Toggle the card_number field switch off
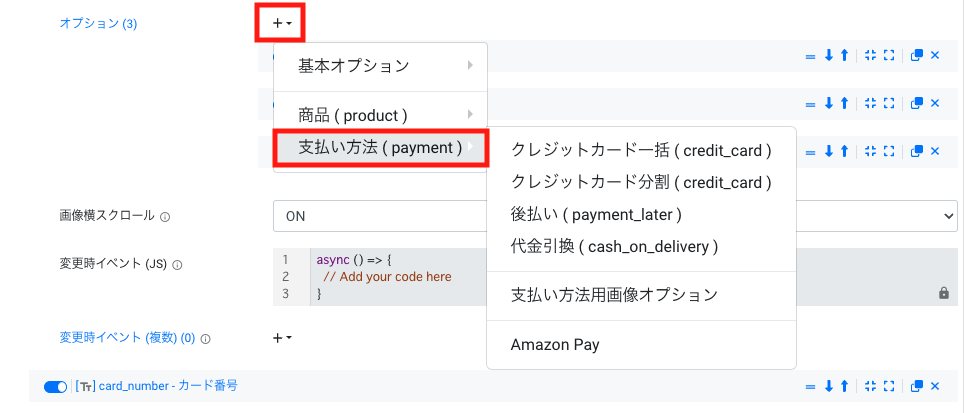The height and width of the screenshot is (413, 973). pos(55,386)
